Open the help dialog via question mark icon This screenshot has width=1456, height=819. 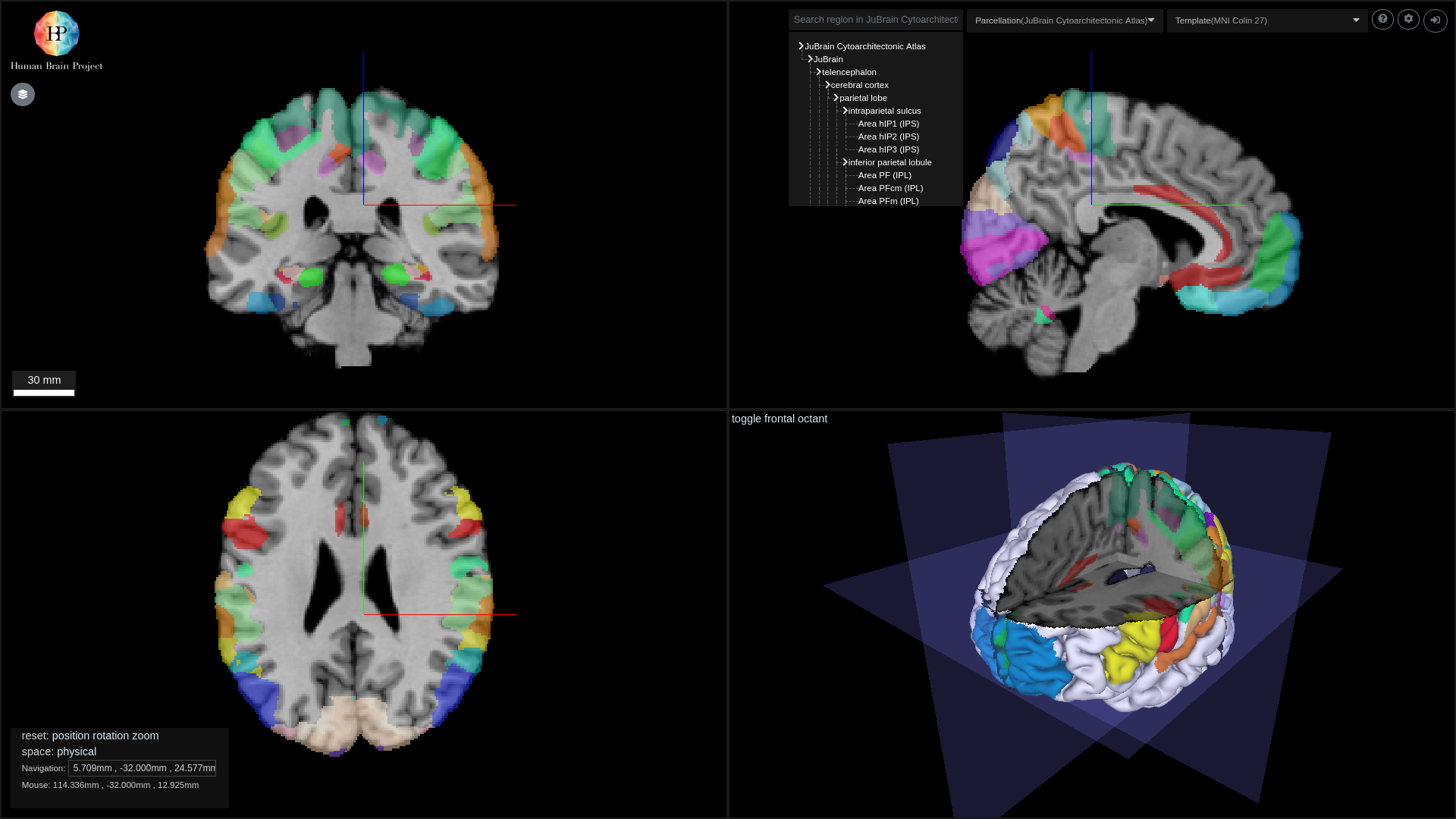pos(1382,19)
